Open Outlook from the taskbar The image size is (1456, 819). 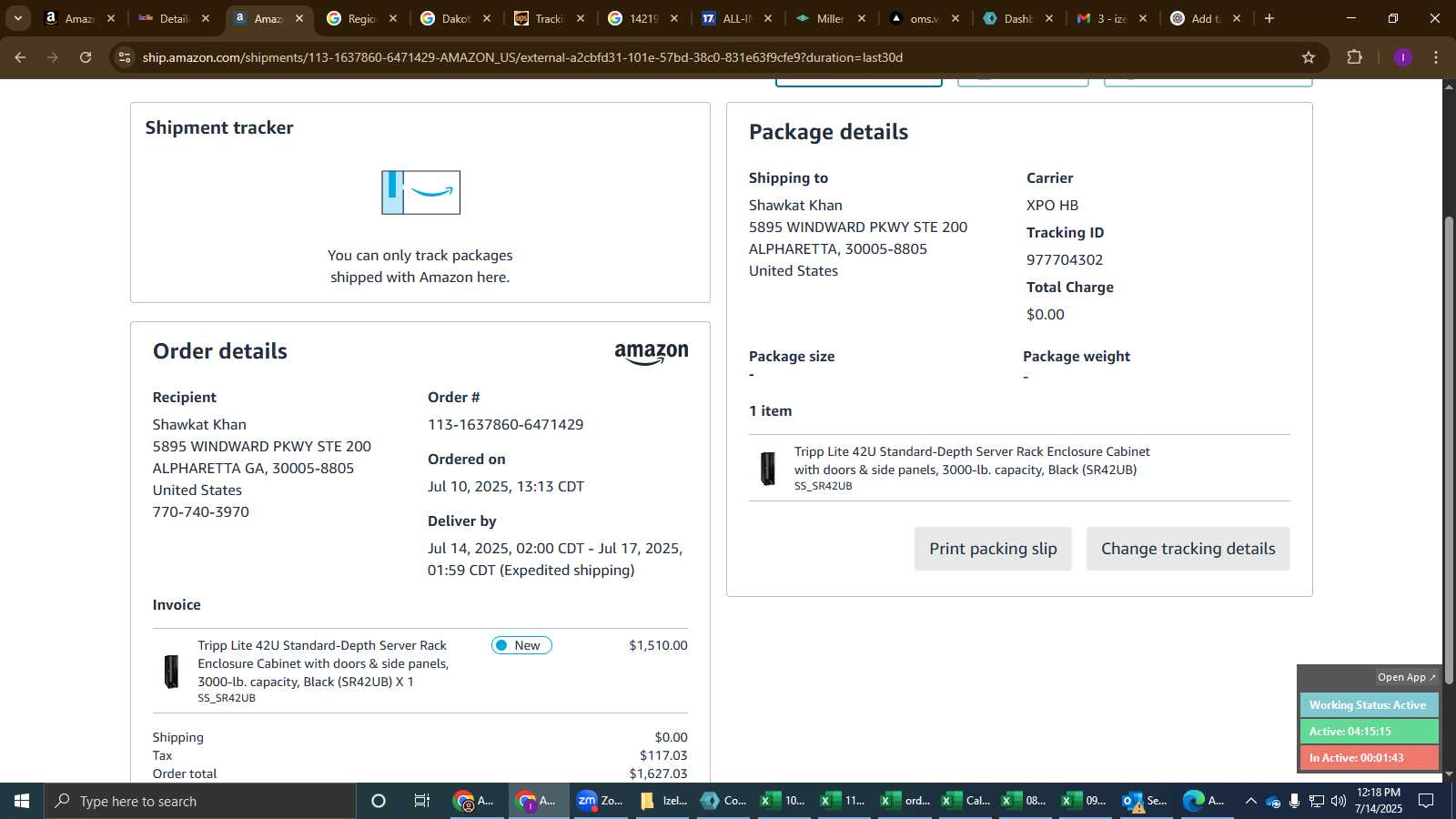(1145, 801)
